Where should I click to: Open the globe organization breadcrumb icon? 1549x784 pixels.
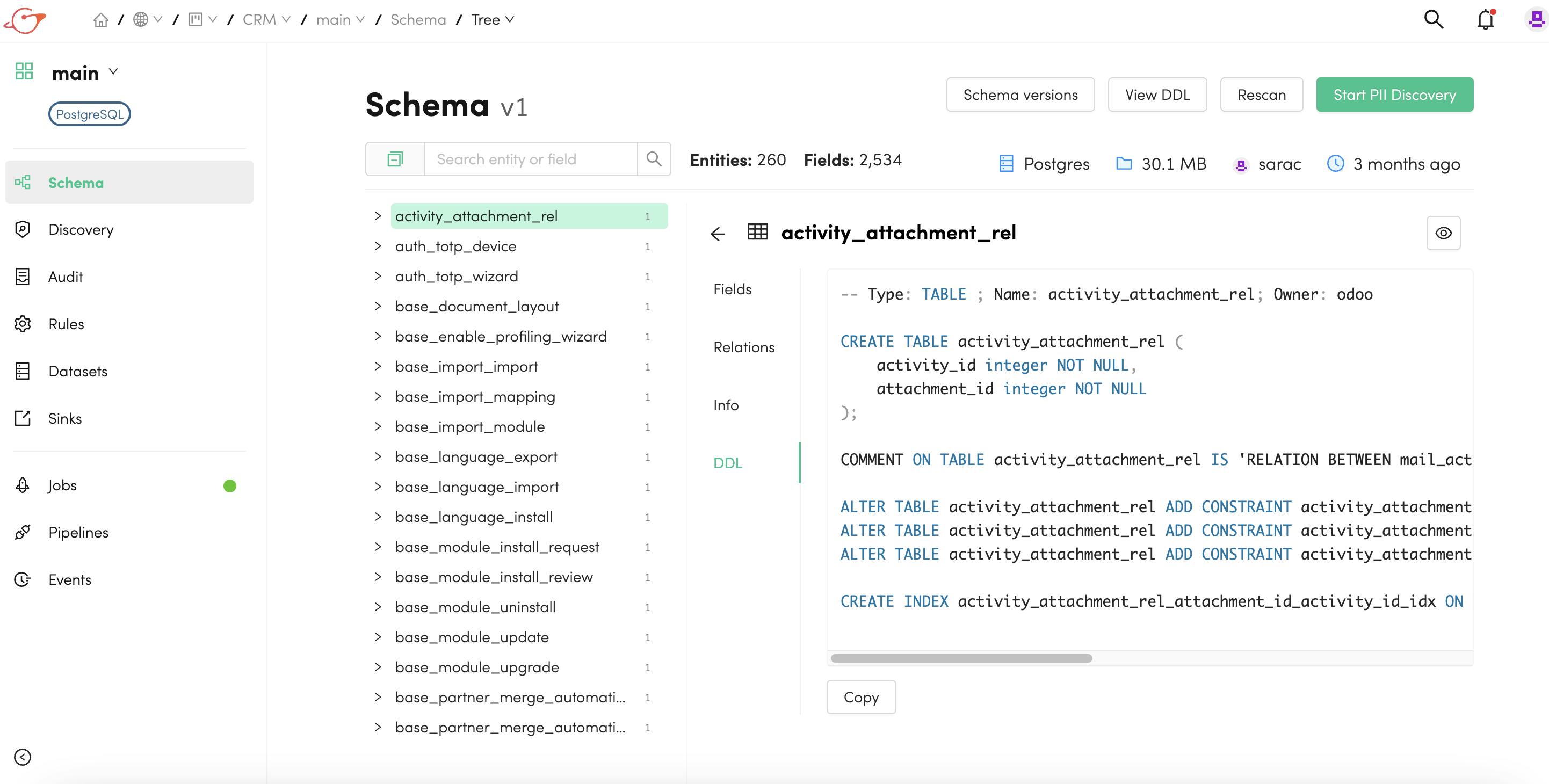141,20
